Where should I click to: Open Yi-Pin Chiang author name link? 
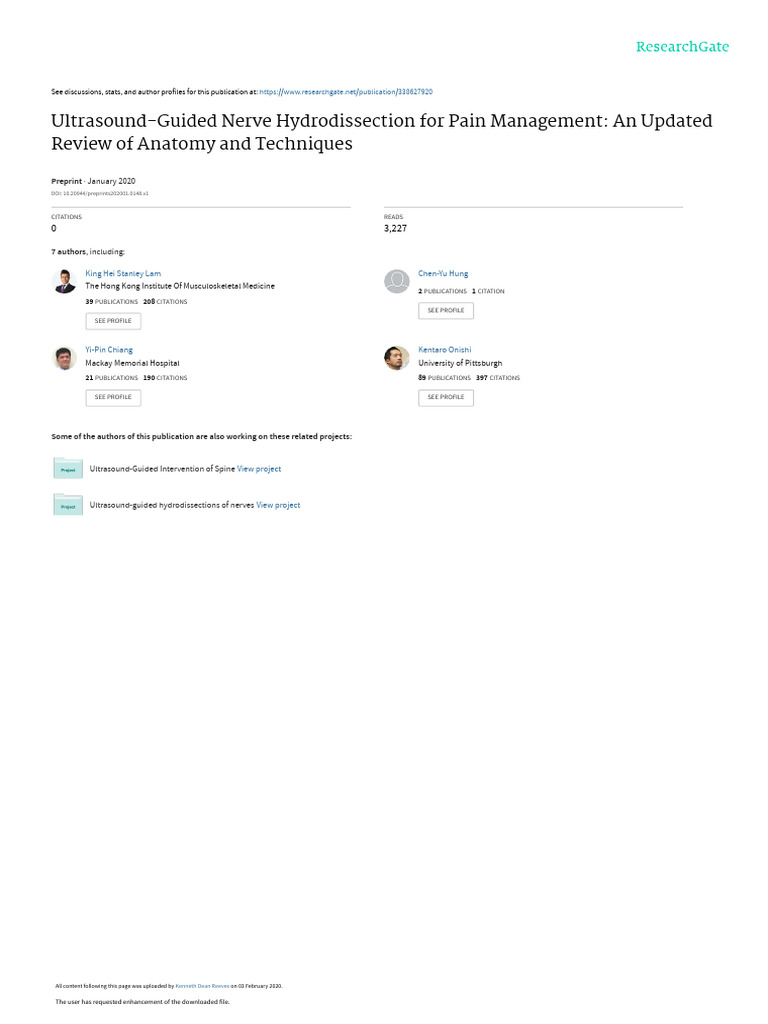[108, 349]
